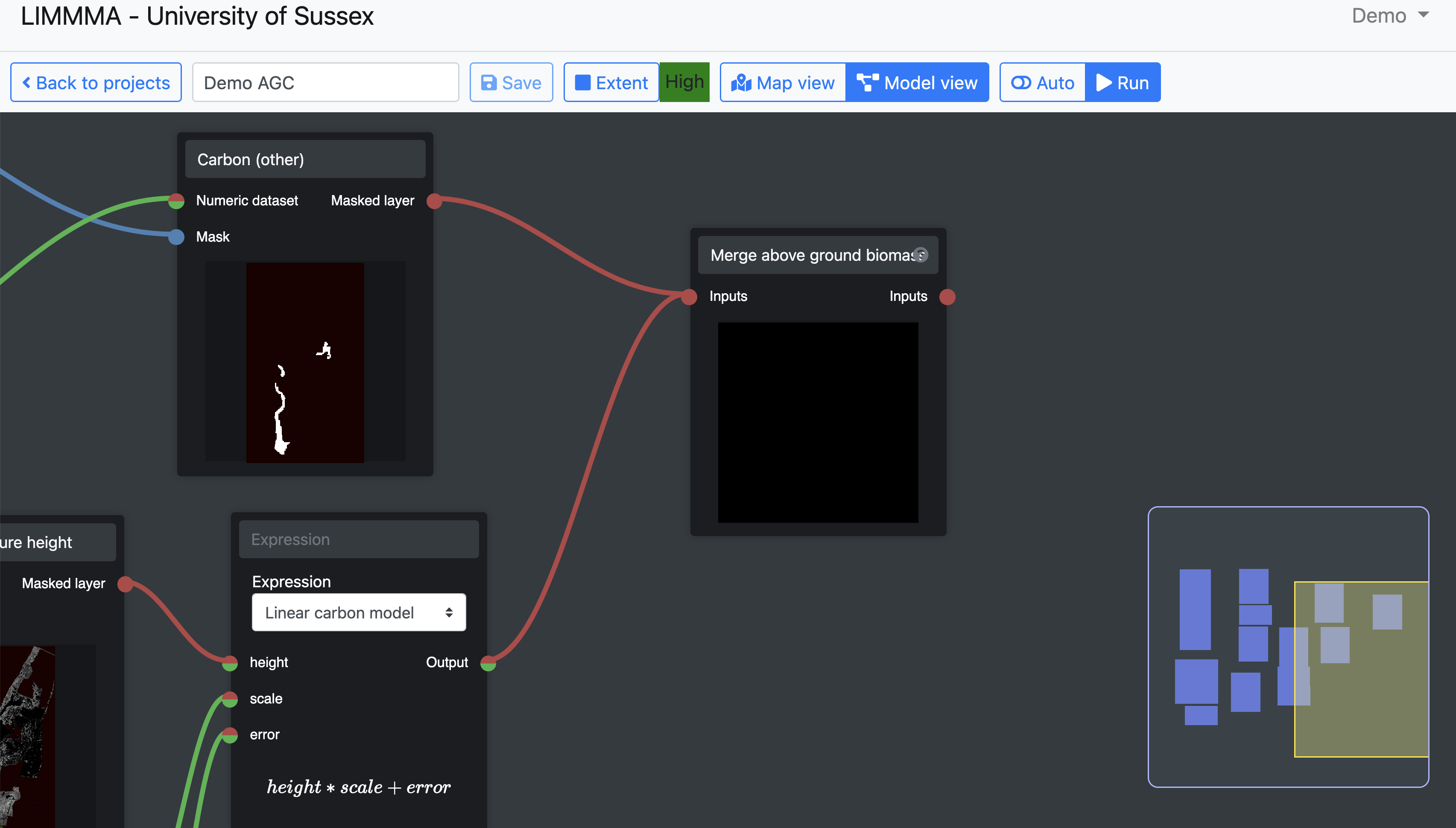The height and width of the screenshot is (828, 1456).
Task: Click the Extent square icon
Action: [x=582, y=82]
